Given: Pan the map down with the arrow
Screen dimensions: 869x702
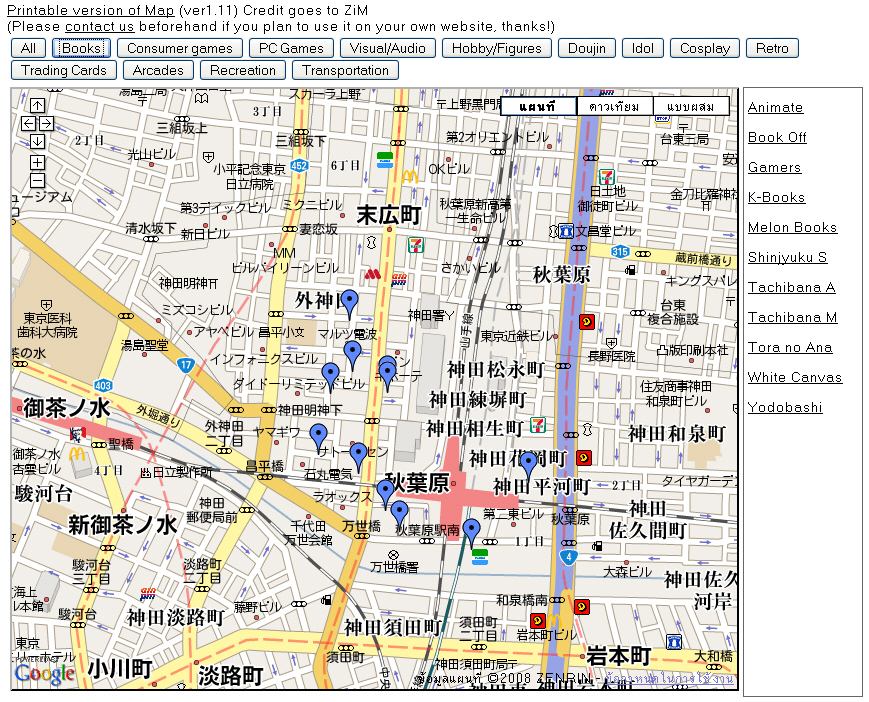Looking at the screenshot, I should tap(37, 141).
